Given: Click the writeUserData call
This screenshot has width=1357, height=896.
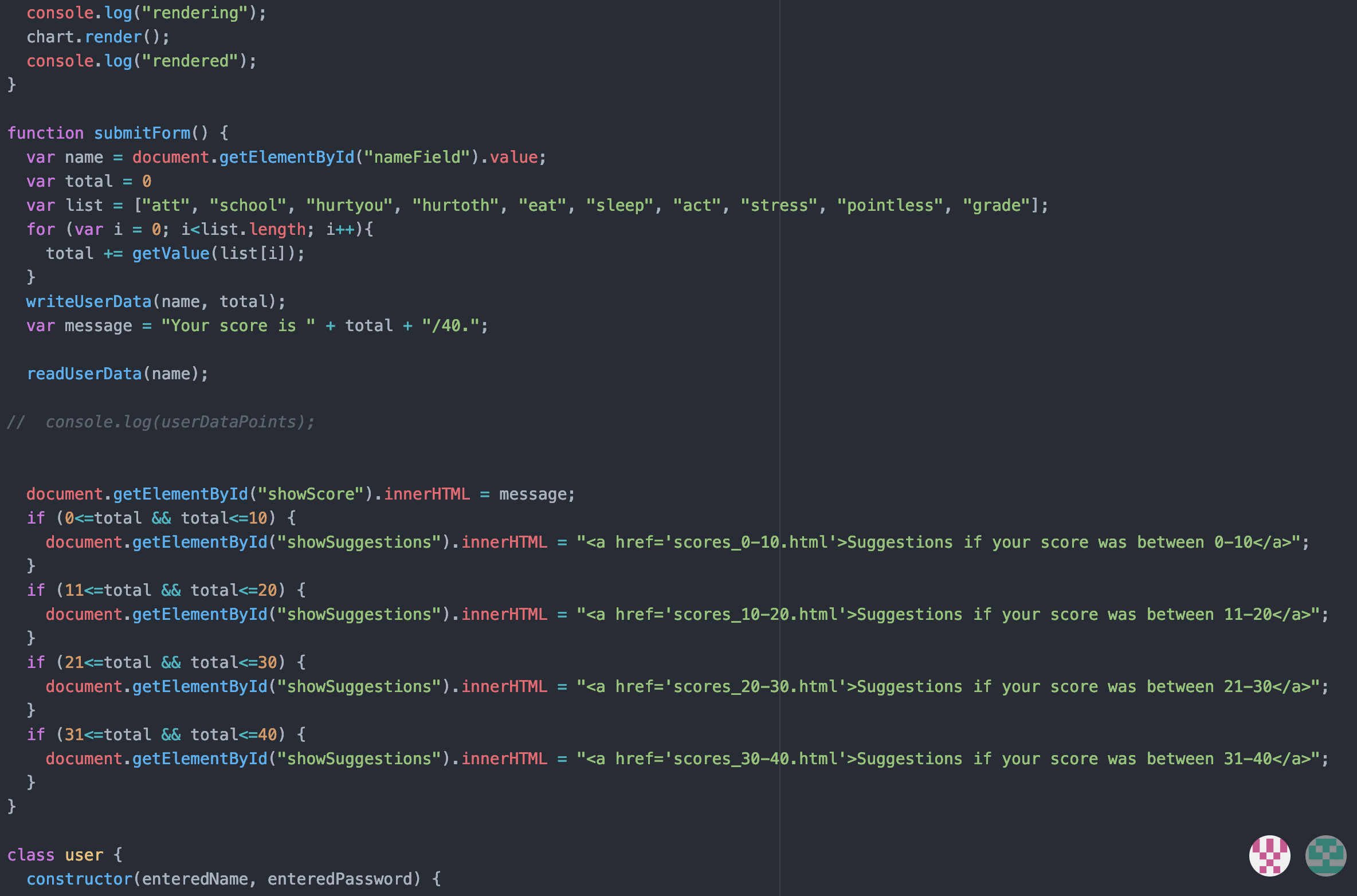Looking at the screenshot, I should point(88,301).
